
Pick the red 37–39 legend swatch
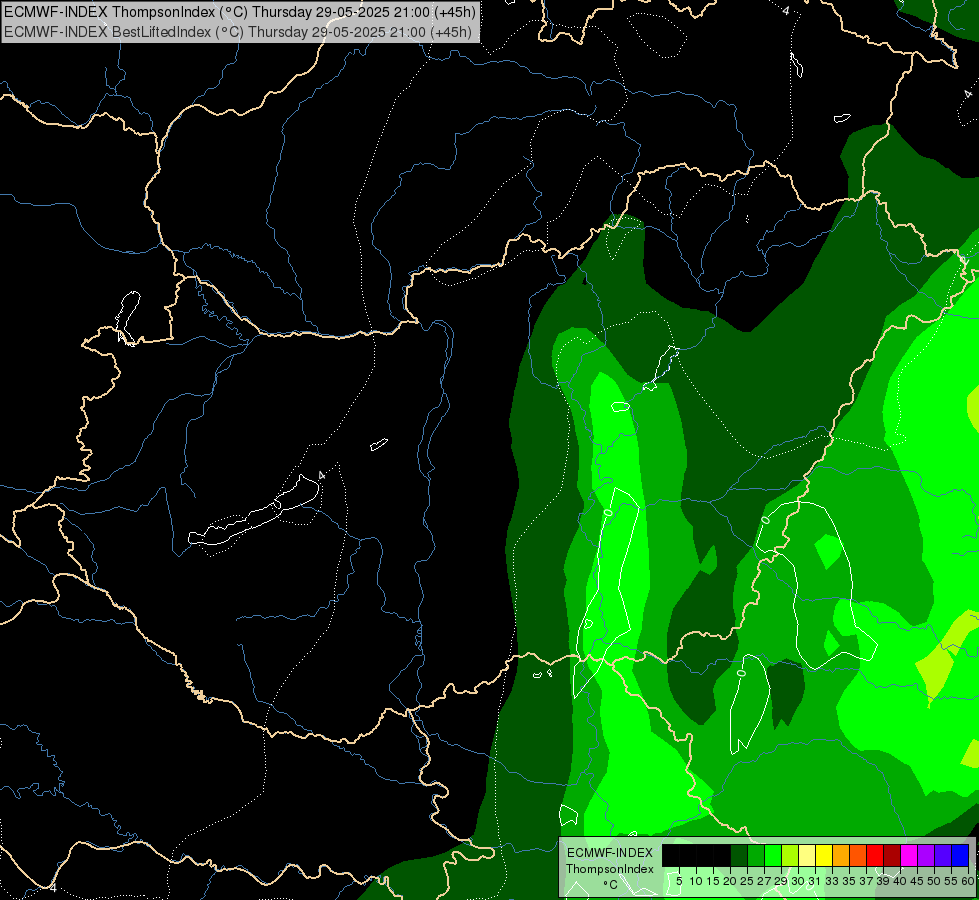(875, 855)
